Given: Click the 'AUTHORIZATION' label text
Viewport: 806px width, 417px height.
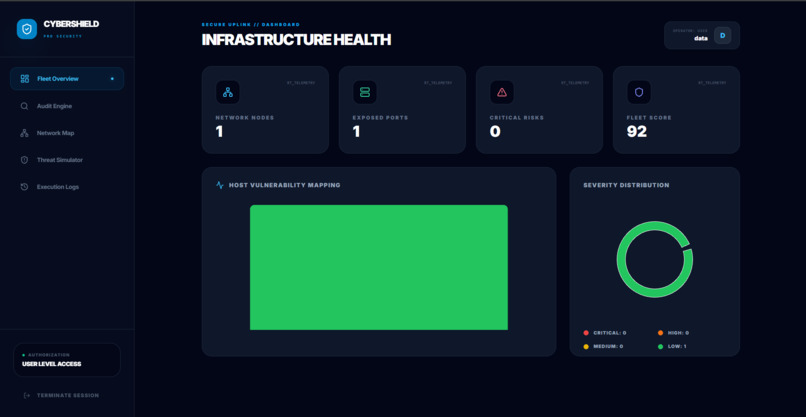Looking at the screenshot, I should (49, 355).
